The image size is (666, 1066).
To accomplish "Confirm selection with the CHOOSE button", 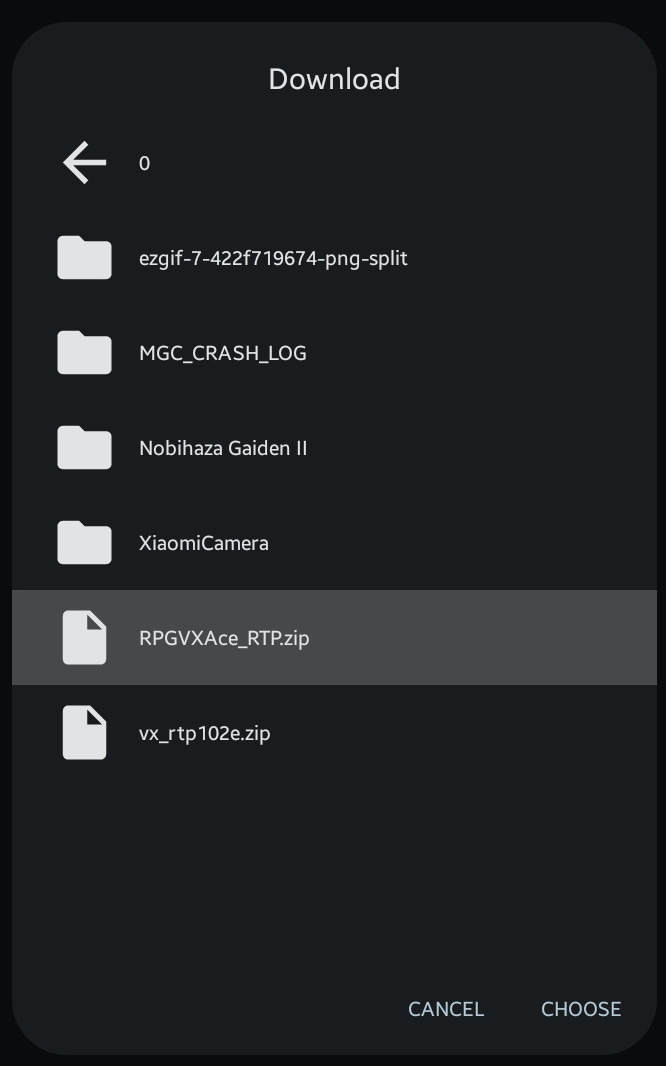I will click(581, 1009).
